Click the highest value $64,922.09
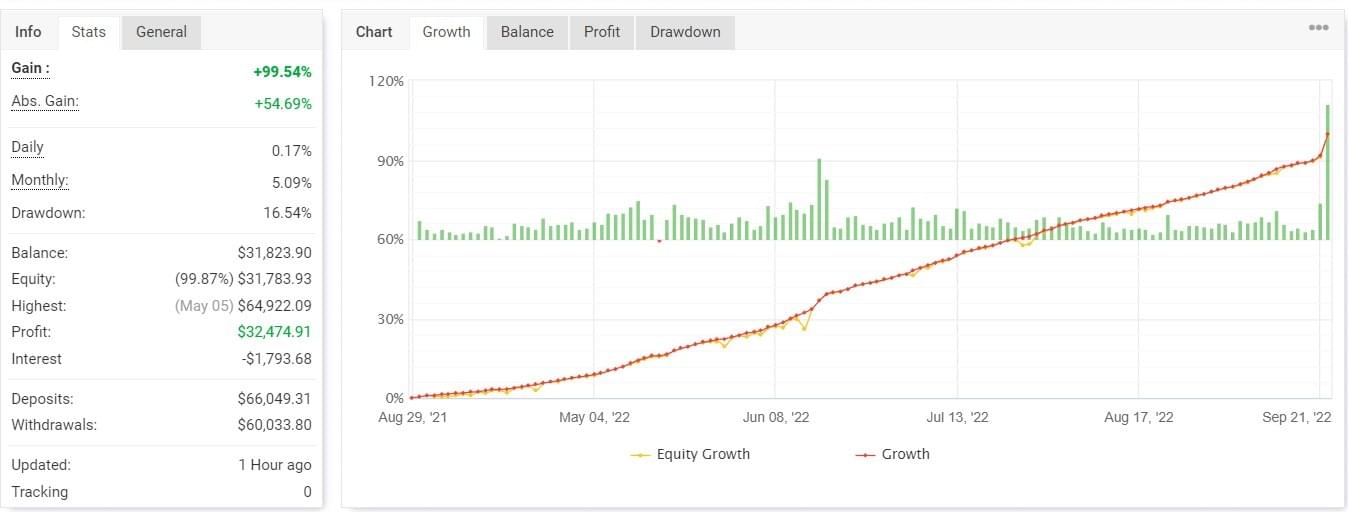This screenshot has width=1348, height=512. [274, 306]
